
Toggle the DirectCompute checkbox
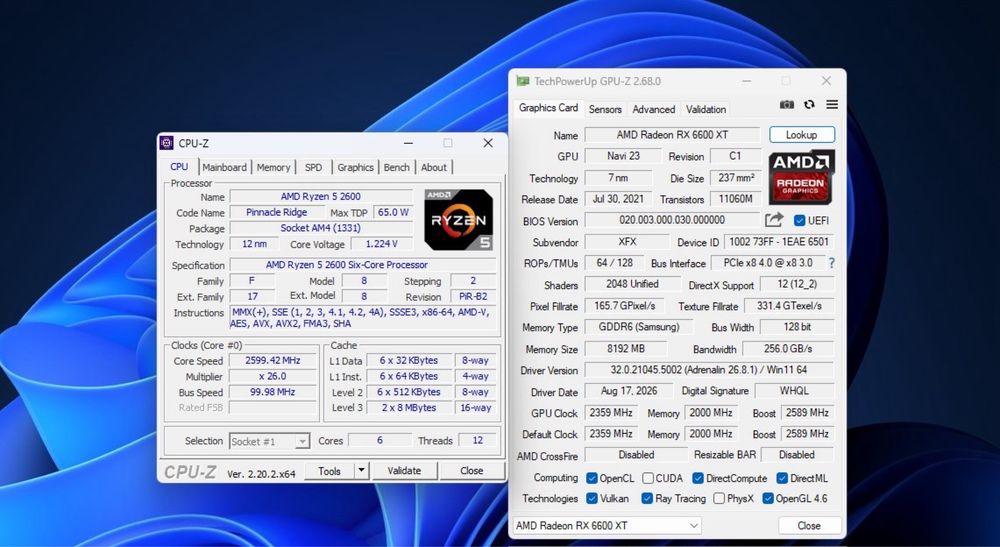click(x=698, y=478)
